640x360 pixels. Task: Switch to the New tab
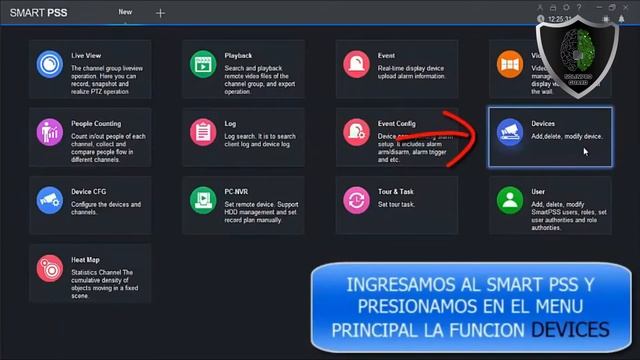(125, 12)
